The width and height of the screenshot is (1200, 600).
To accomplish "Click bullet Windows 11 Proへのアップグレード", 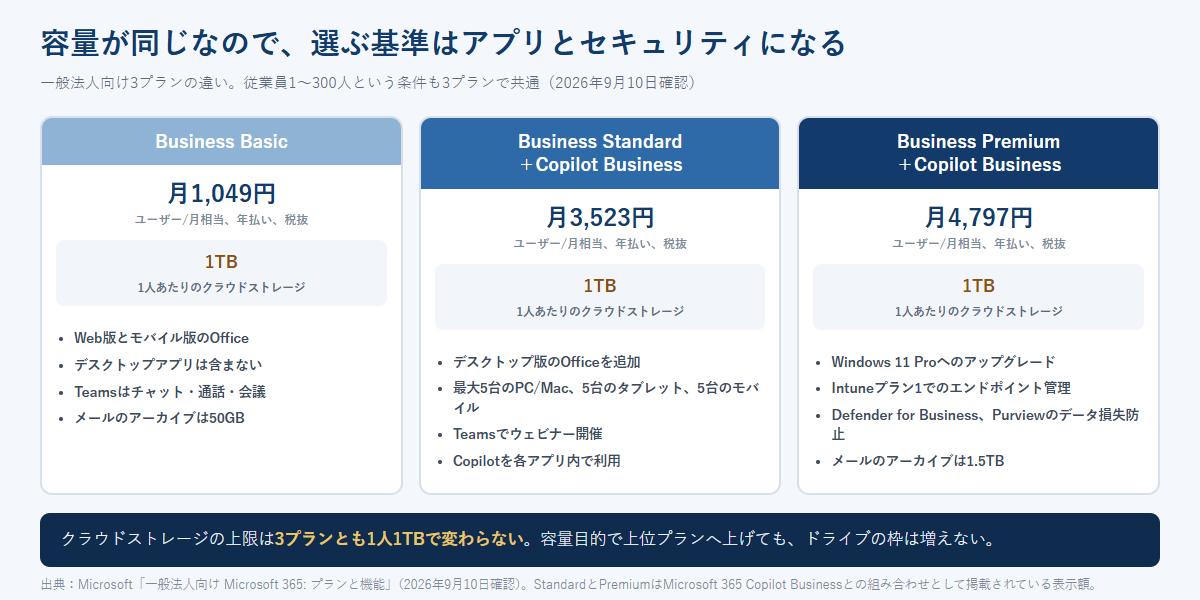I will [943, 362].
